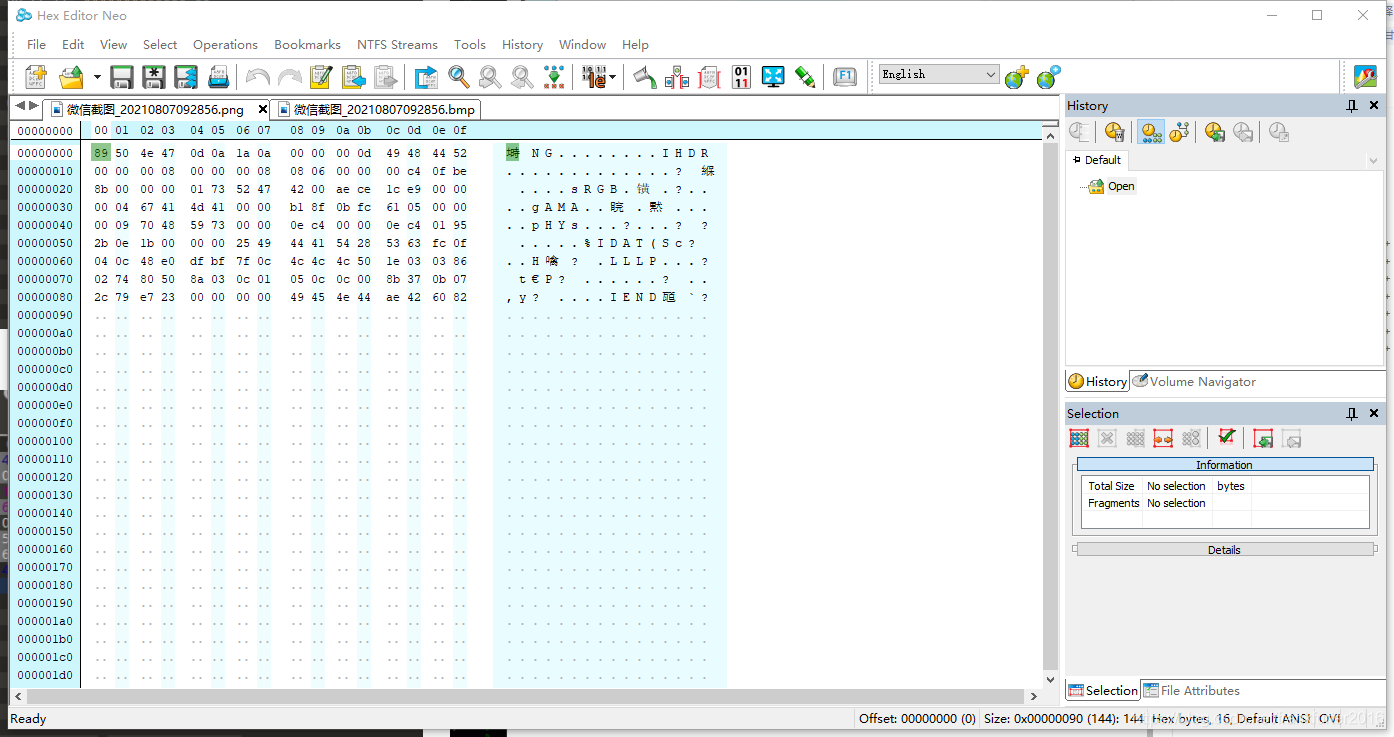This screenshot has width=1394, height=737.
Task: Open the Edit menu
Action: [73, 44]
